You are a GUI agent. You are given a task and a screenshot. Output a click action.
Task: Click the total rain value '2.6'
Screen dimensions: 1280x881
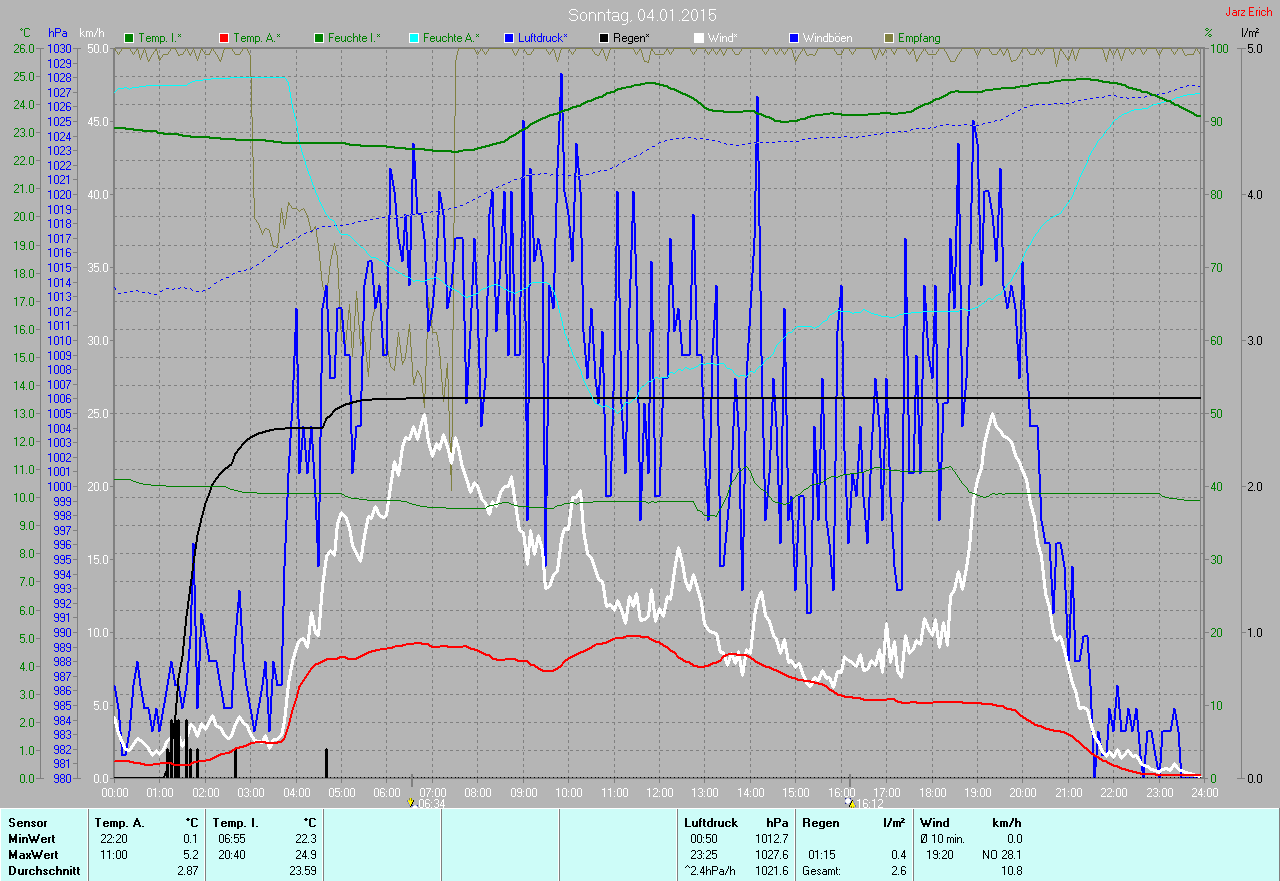pyautogui.click(x=898, y=871)
